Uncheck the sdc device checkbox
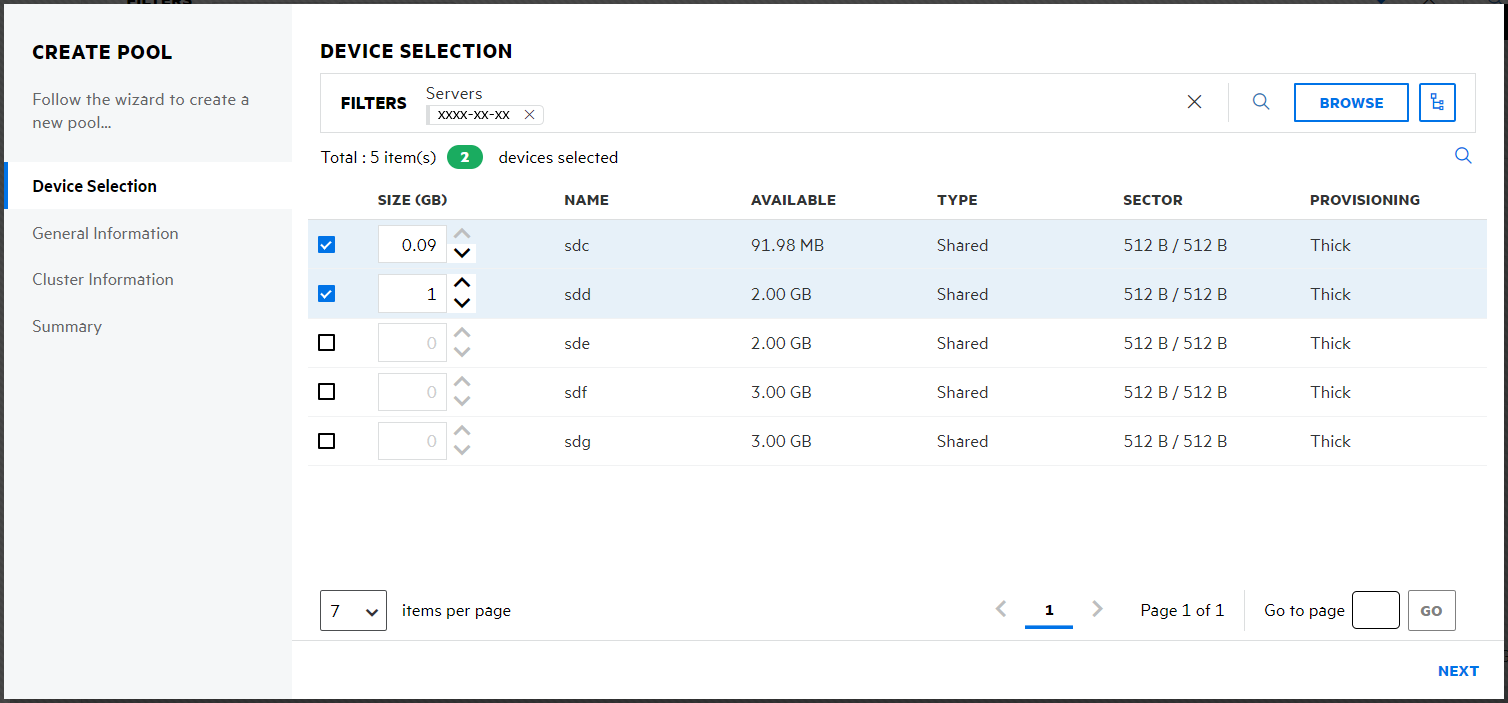This screenshot has height=703, width=1508. [x=326, y=245]
